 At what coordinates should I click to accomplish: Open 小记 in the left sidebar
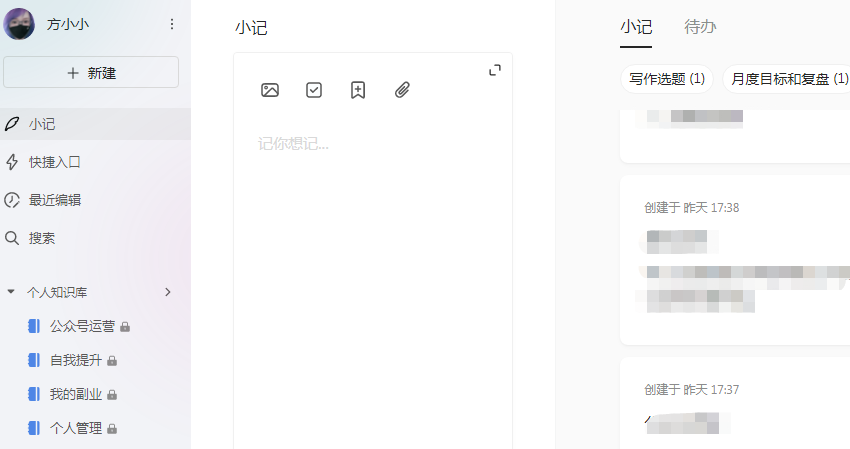(x=42, y=124)
